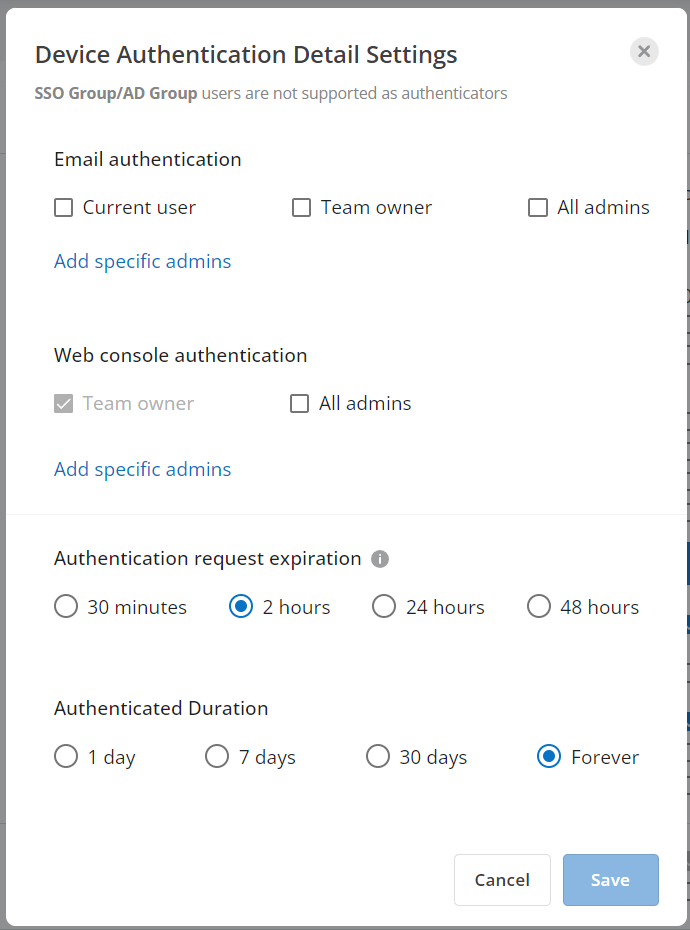Choose 30 days authenticated duration
690x930 pixels.
378,757
